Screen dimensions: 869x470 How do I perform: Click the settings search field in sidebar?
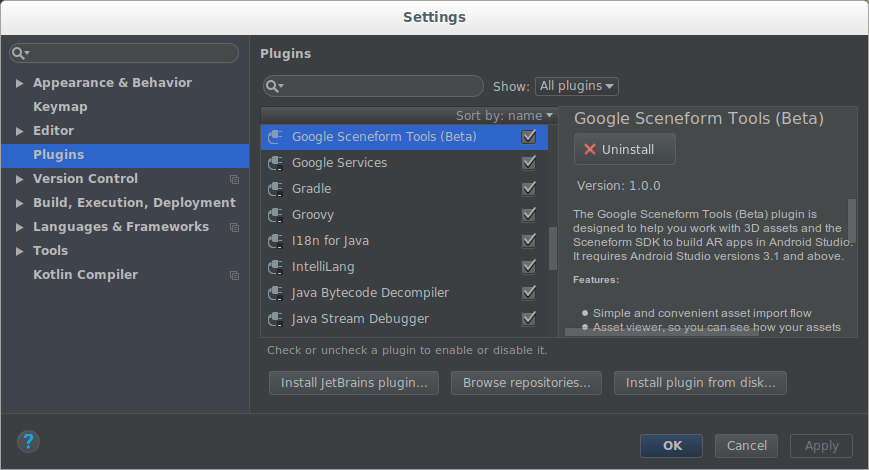(130, 53)
